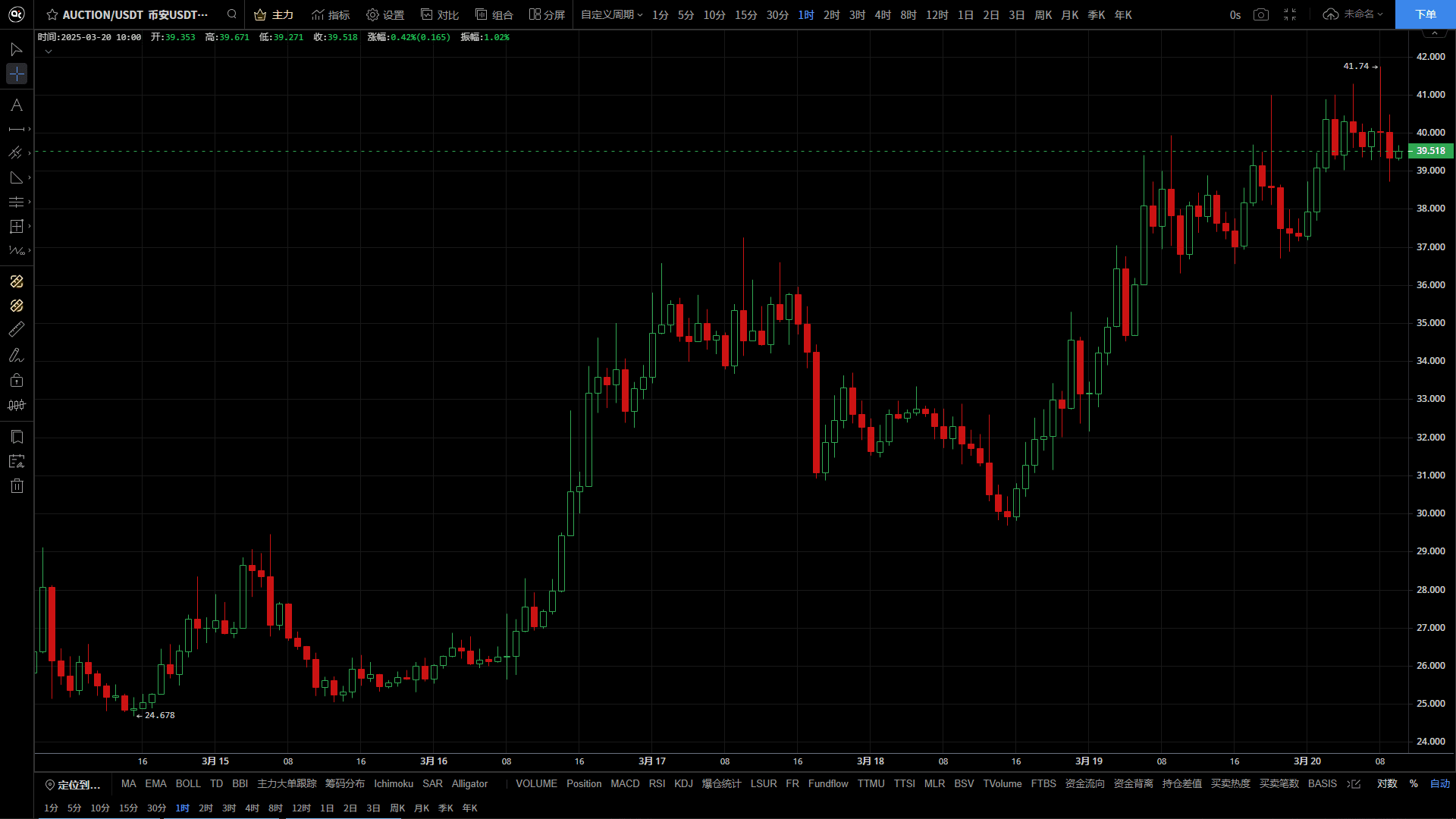Viewport: 1456px width, 819px height.
Task: Select the ruler measure tool
Action: pos(16,330)
